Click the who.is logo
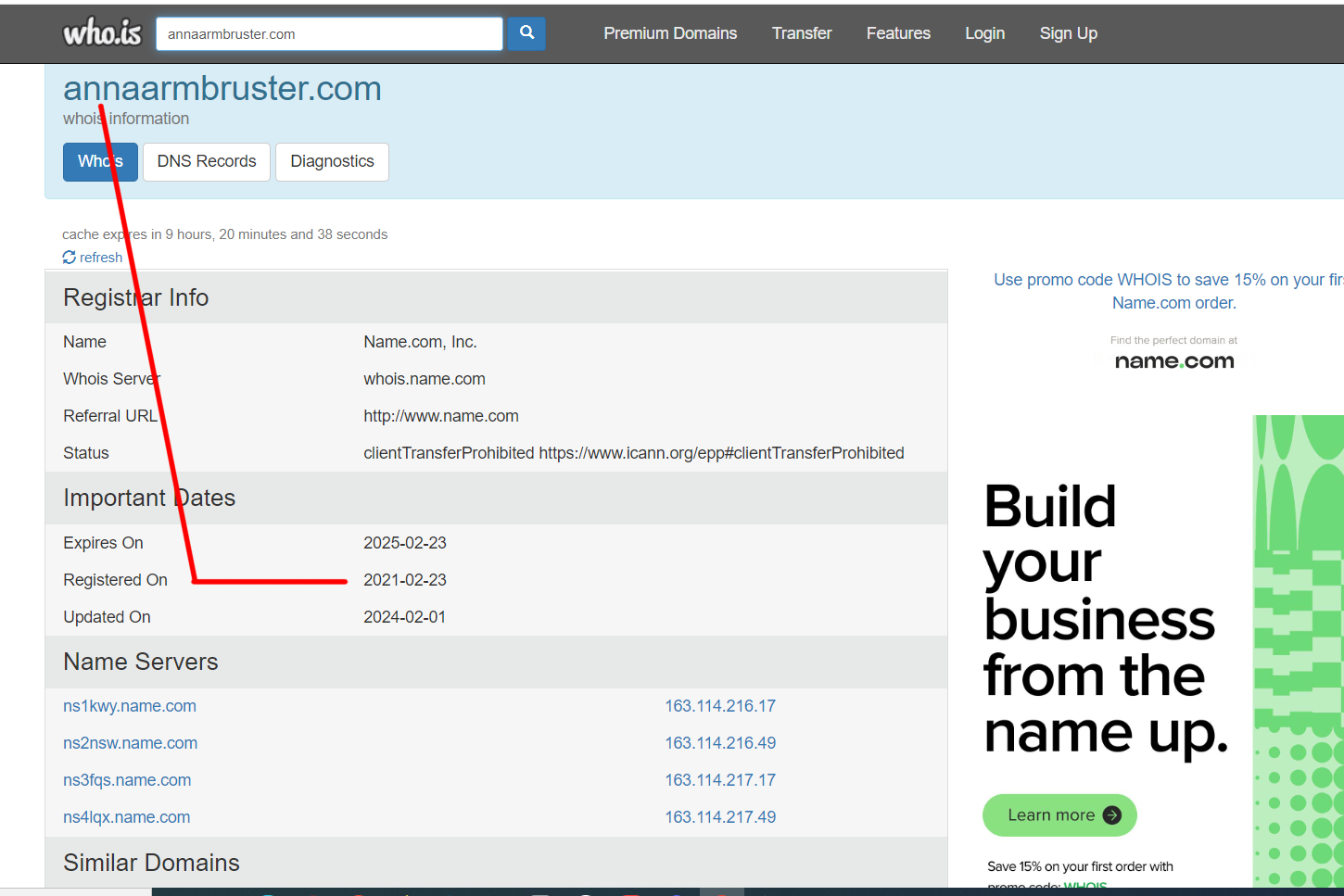This screenshot has height=896, width=1344. coord(102,33)
